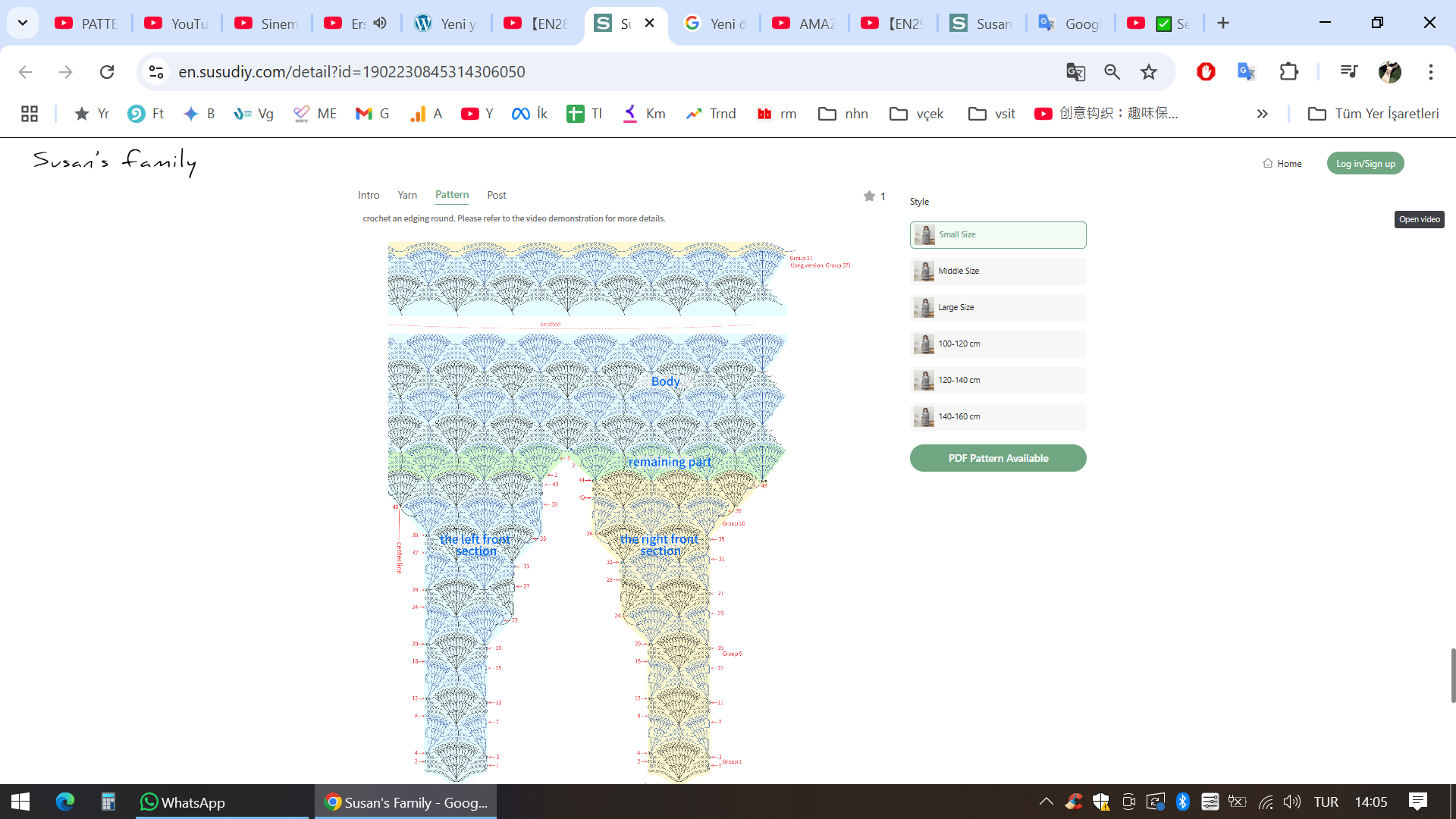The width and height of the screenshot is (1456, 819).
Task: Select the Small Size style option
Action: (998, 235)
